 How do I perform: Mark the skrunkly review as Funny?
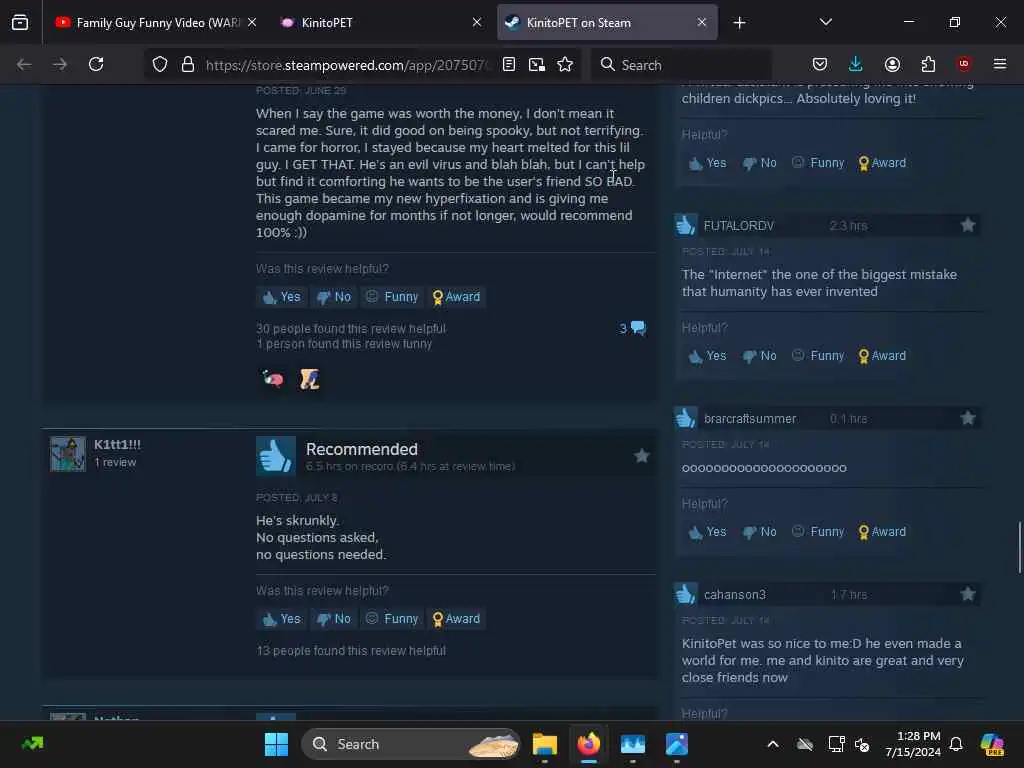[x=392, y=619]
